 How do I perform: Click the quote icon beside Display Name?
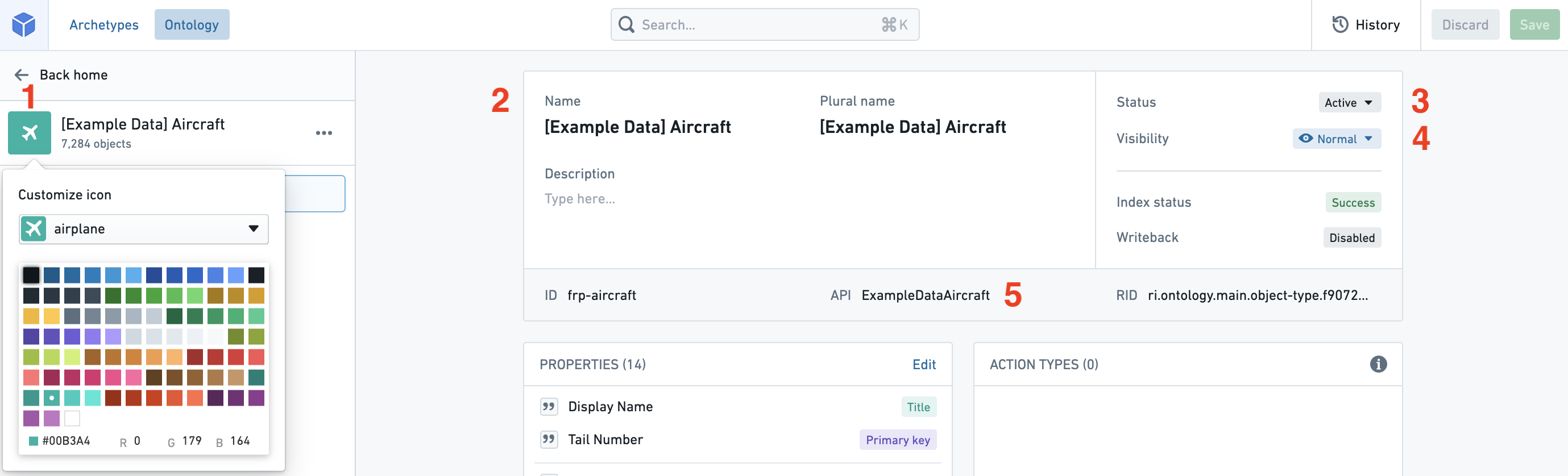[549, 407]
